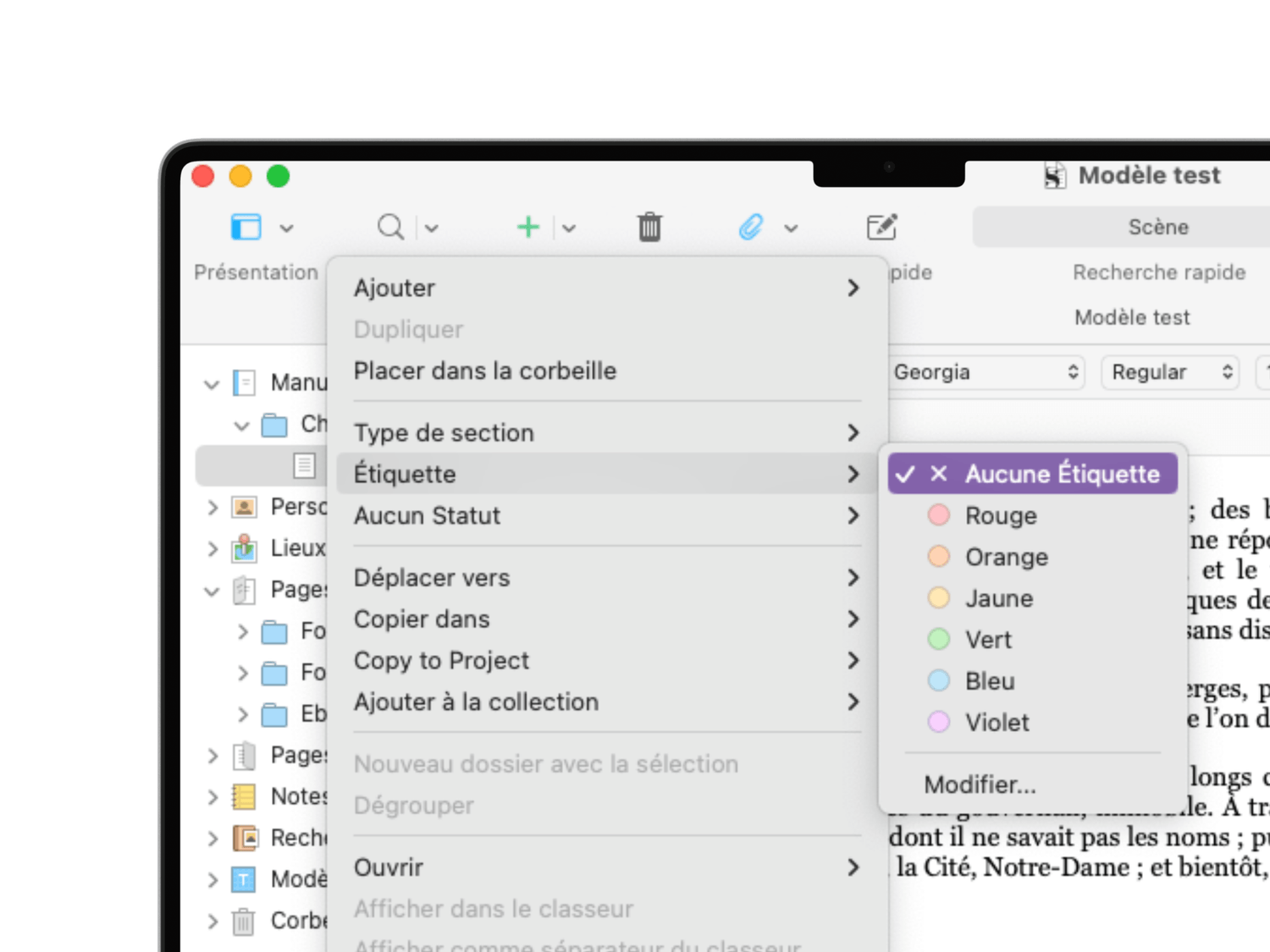Open the Georgia font dropdown
This screenshot has width=1270, height=952.
coord(986,372)
